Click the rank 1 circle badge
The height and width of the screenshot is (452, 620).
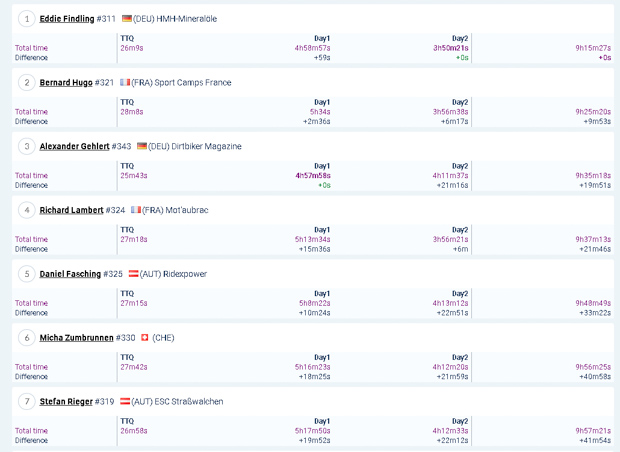point(27,19)
